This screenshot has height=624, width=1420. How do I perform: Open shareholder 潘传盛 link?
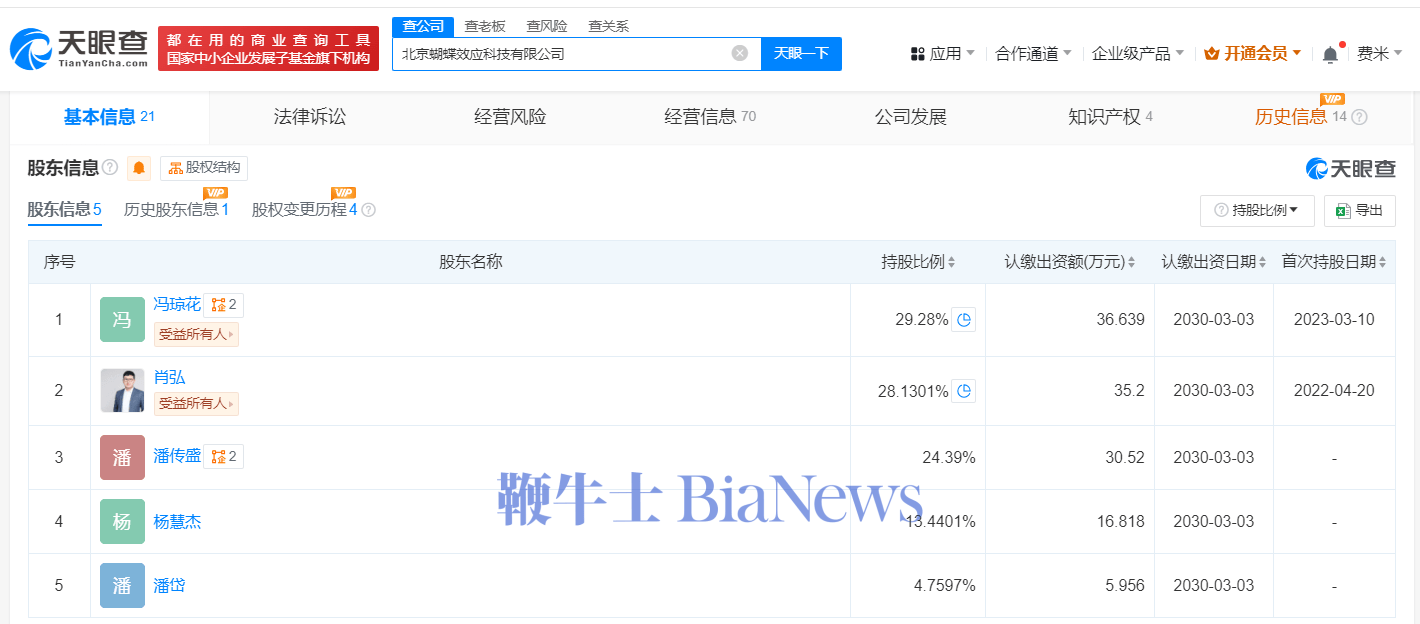[177, 456]
